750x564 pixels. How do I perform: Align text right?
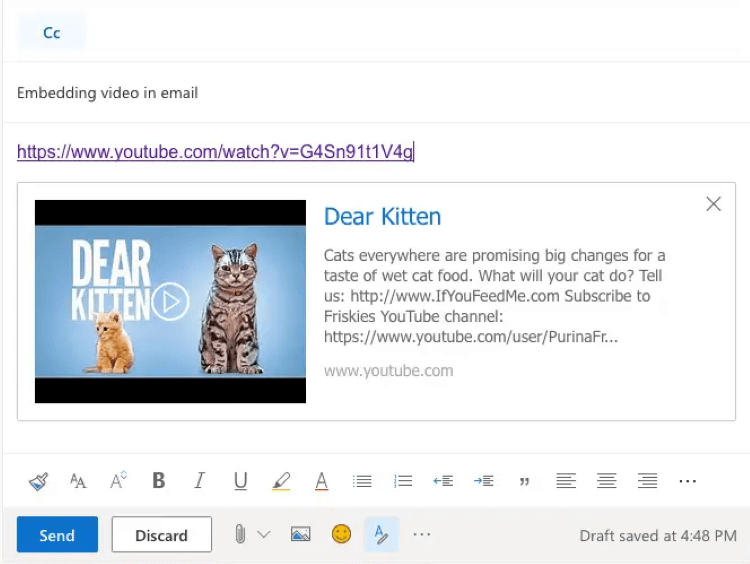point(647,481)
